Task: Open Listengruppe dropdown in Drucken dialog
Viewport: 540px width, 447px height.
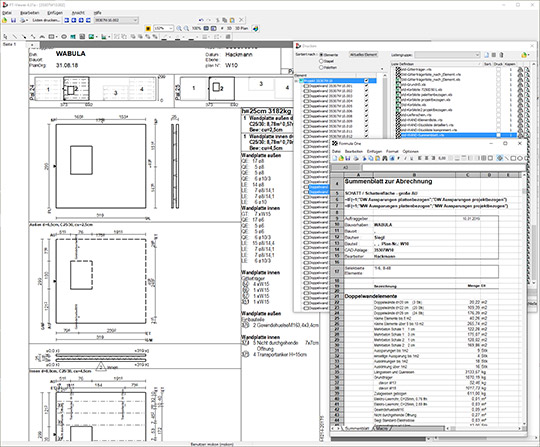Action: tap(447, 55)
